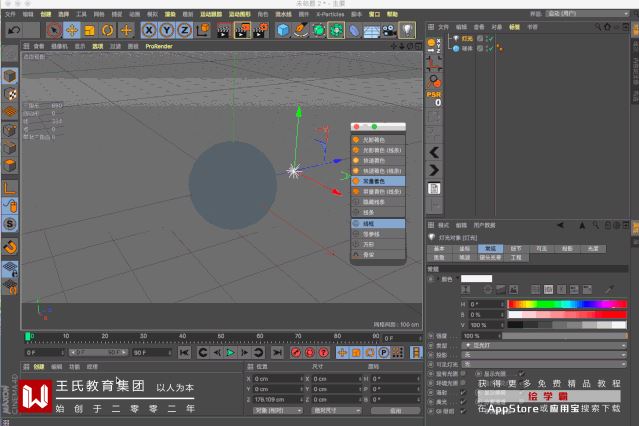The image size is (639, 426).
Task: Open the ProRender viewport menu
Action: point(159,46)
